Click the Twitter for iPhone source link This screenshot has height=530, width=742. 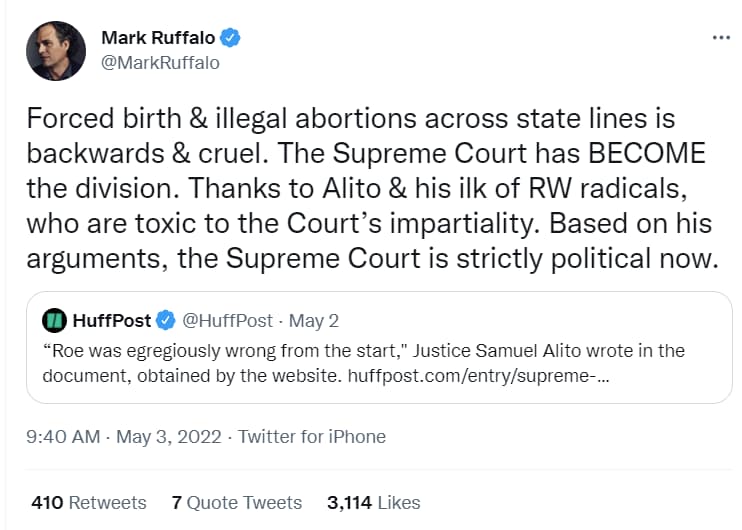[312, 436]
